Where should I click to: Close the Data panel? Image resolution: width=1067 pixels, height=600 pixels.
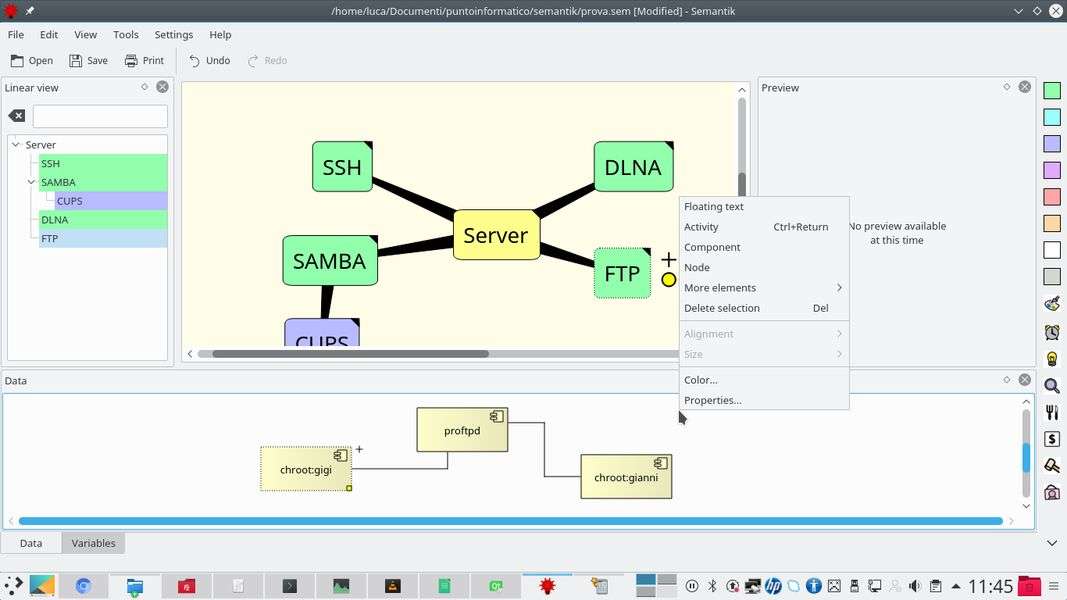coord(1024,380)
